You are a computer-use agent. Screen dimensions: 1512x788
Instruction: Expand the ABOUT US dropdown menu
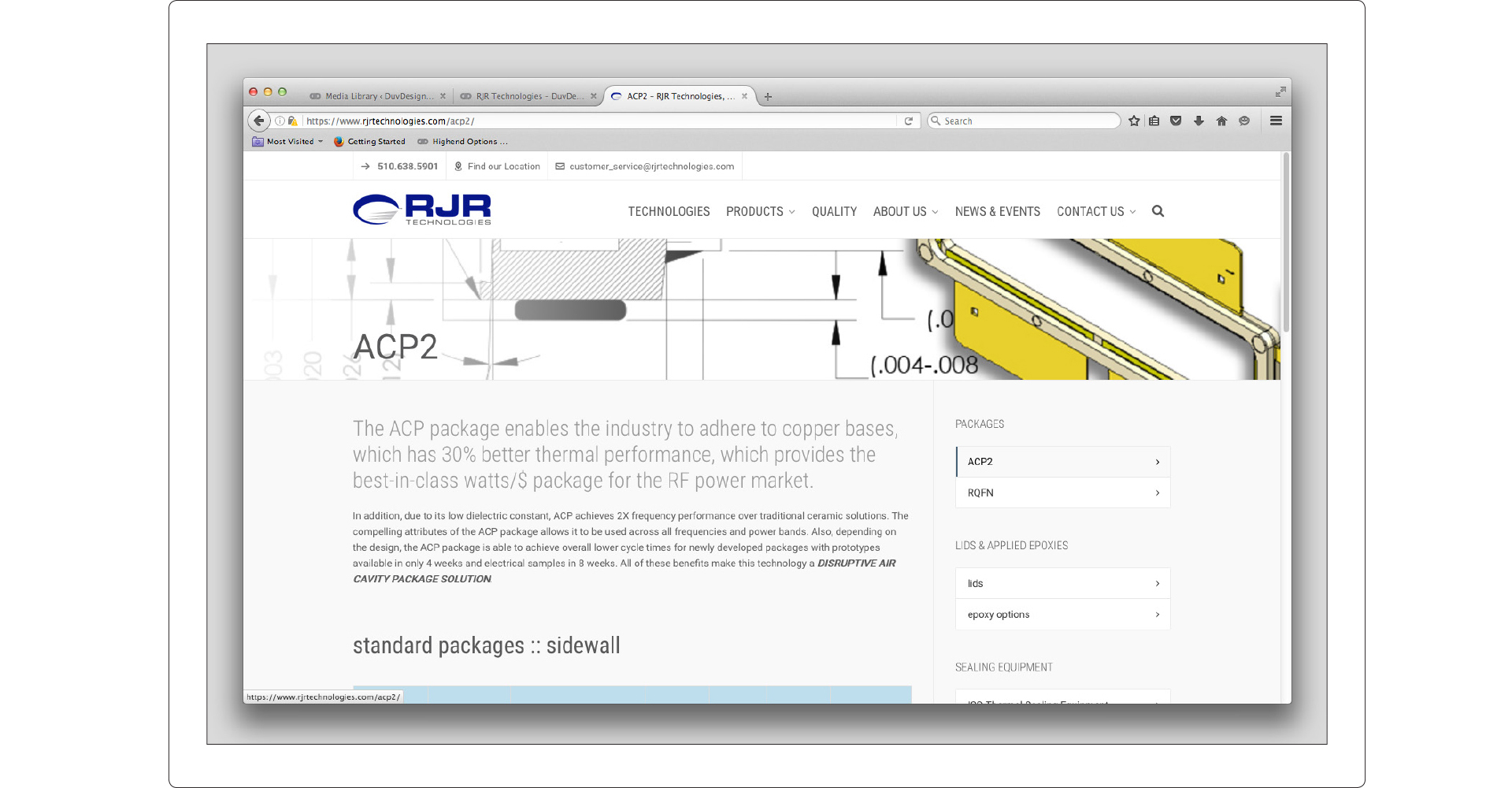906,211
